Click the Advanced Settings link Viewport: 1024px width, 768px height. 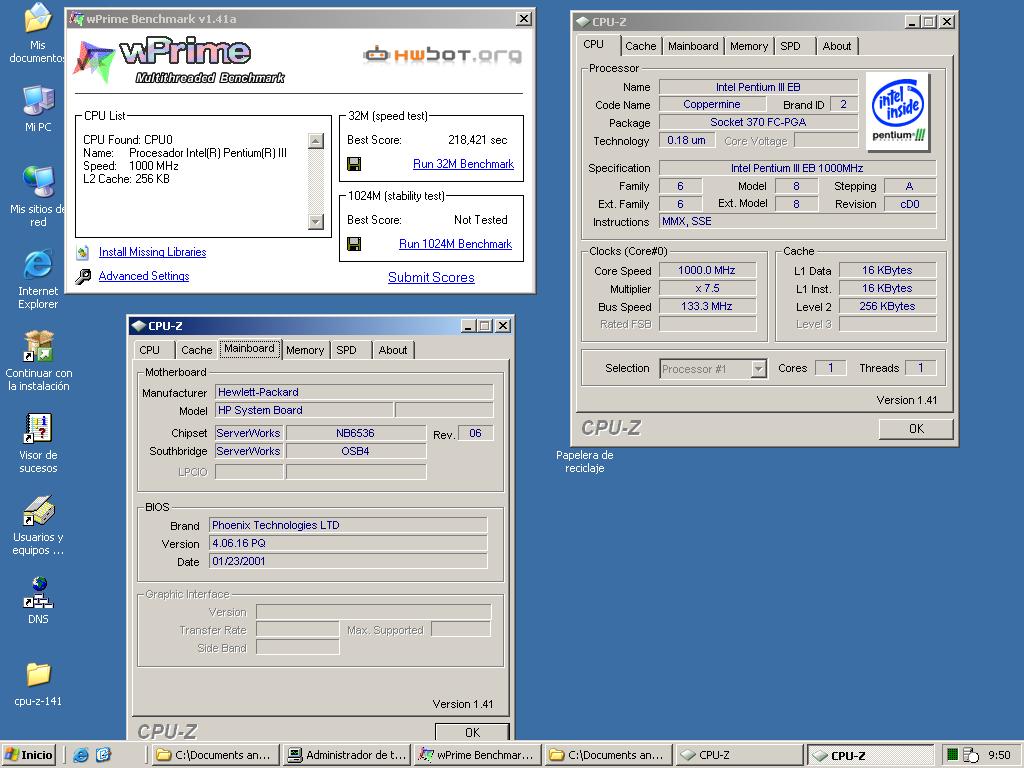click(144, 276)
